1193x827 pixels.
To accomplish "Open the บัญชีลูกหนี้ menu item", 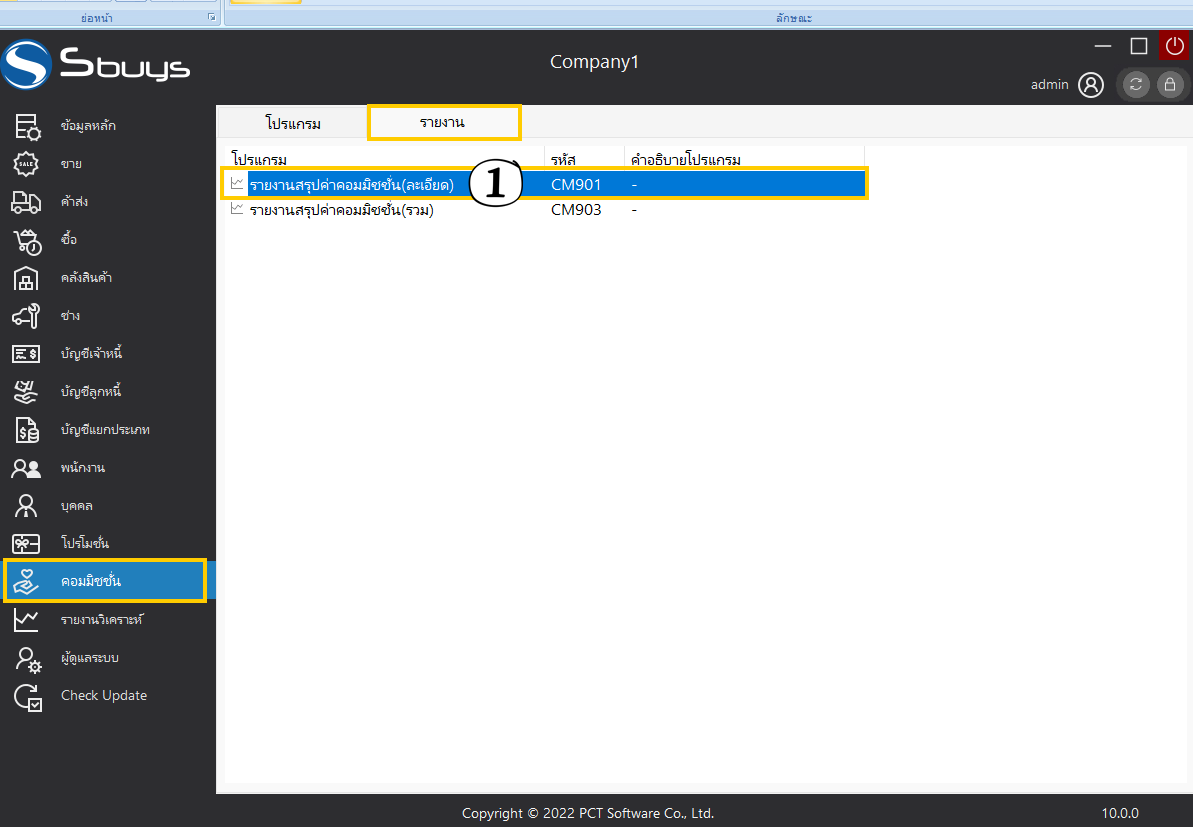I will pos(90,392).
